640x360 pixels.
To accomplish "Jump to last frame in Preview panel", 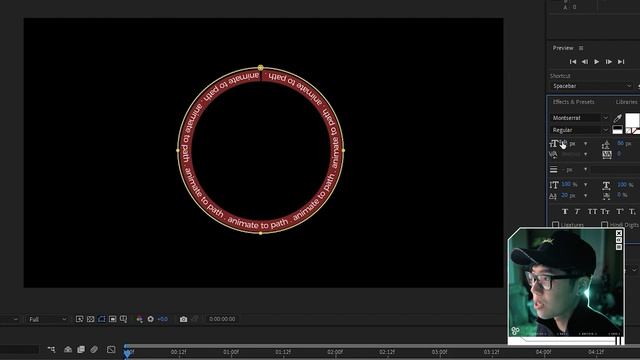I will click(x=621, y=62).
